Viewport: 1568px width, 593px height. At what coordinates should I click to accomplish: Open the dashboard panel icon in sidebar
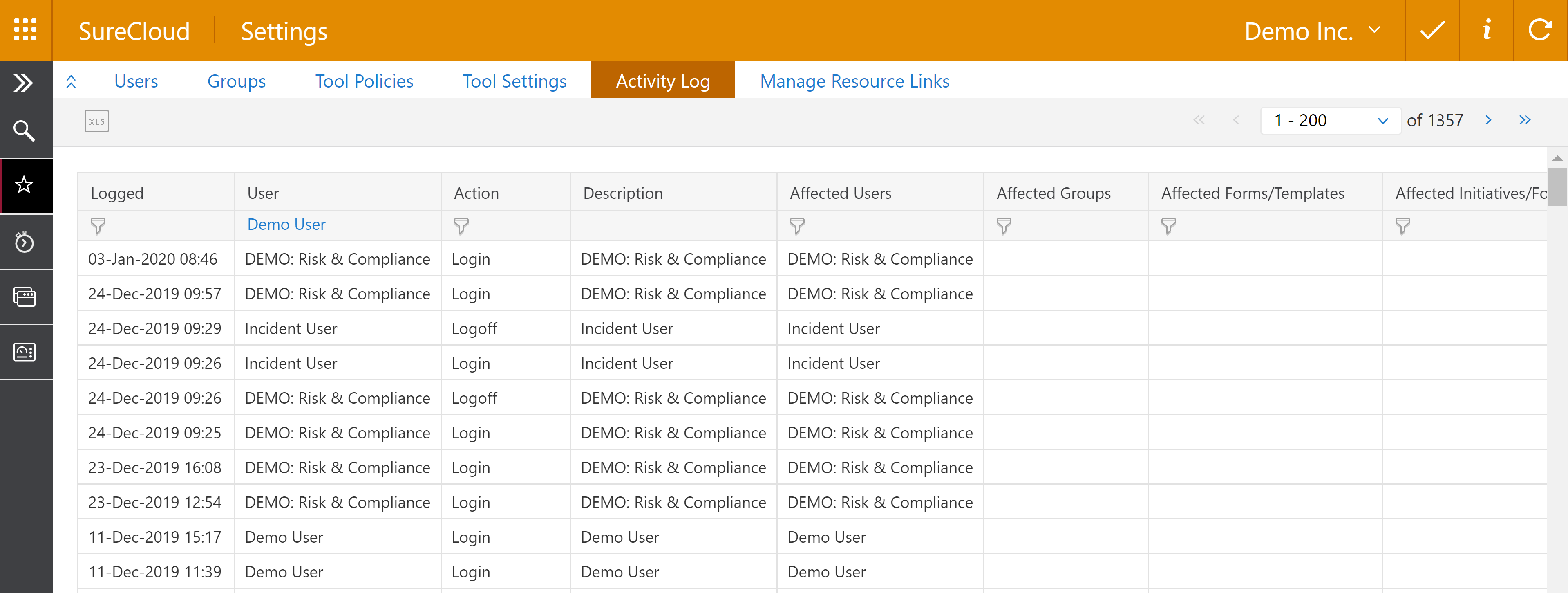25,352
